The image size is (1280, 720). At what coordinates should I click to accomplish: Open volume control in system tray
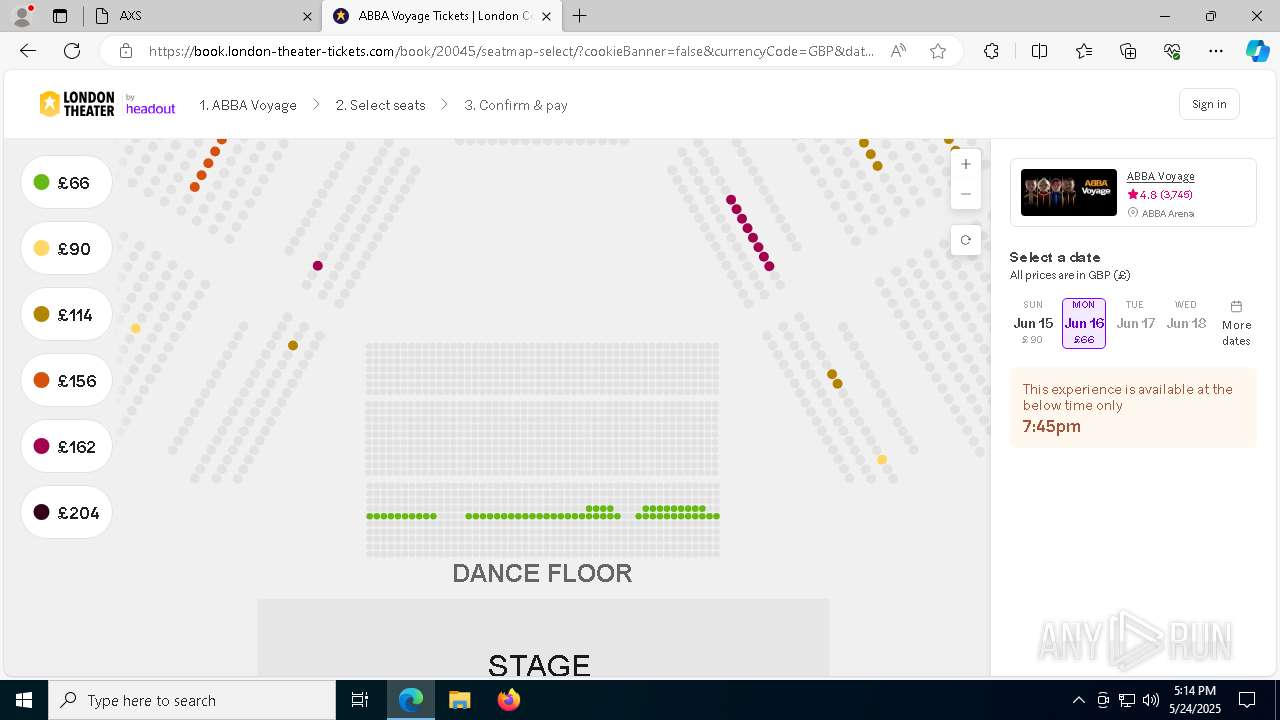tap(1150, 700)
